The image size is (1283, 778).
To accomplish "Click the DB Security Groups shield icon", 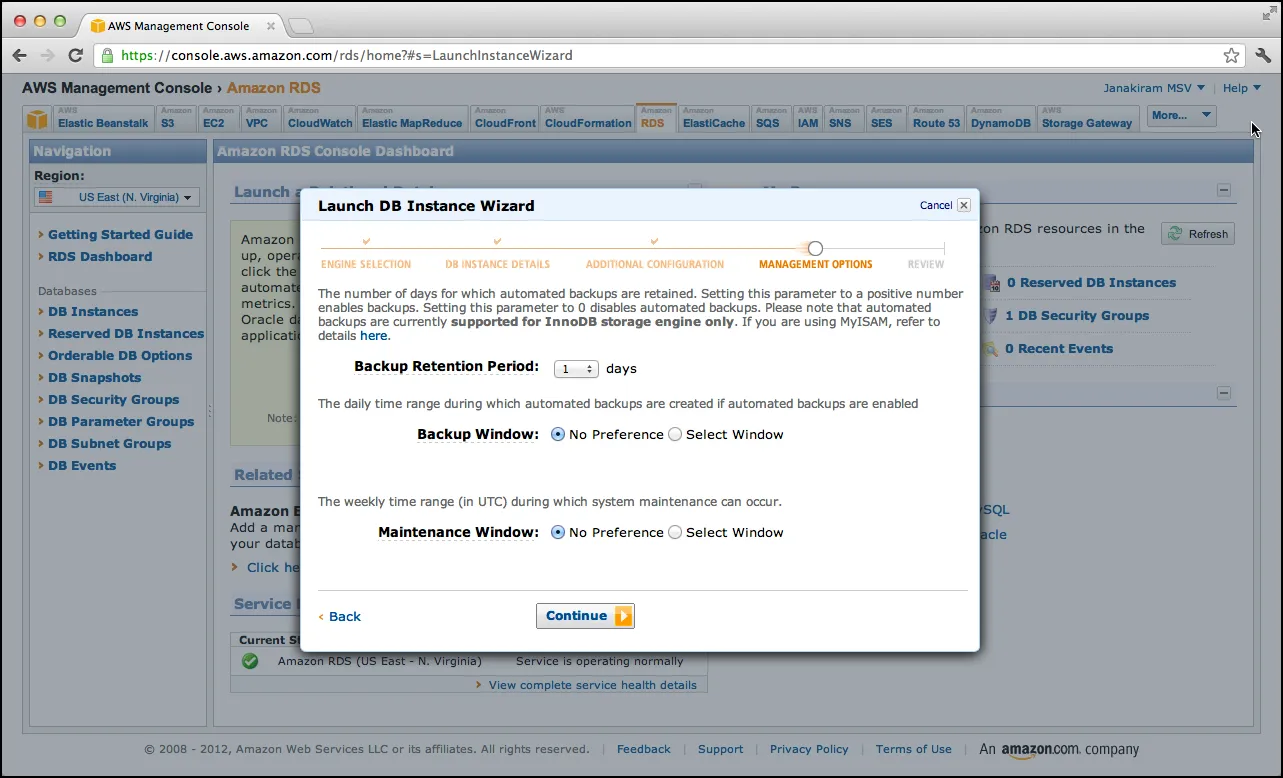I will [991, 316].
